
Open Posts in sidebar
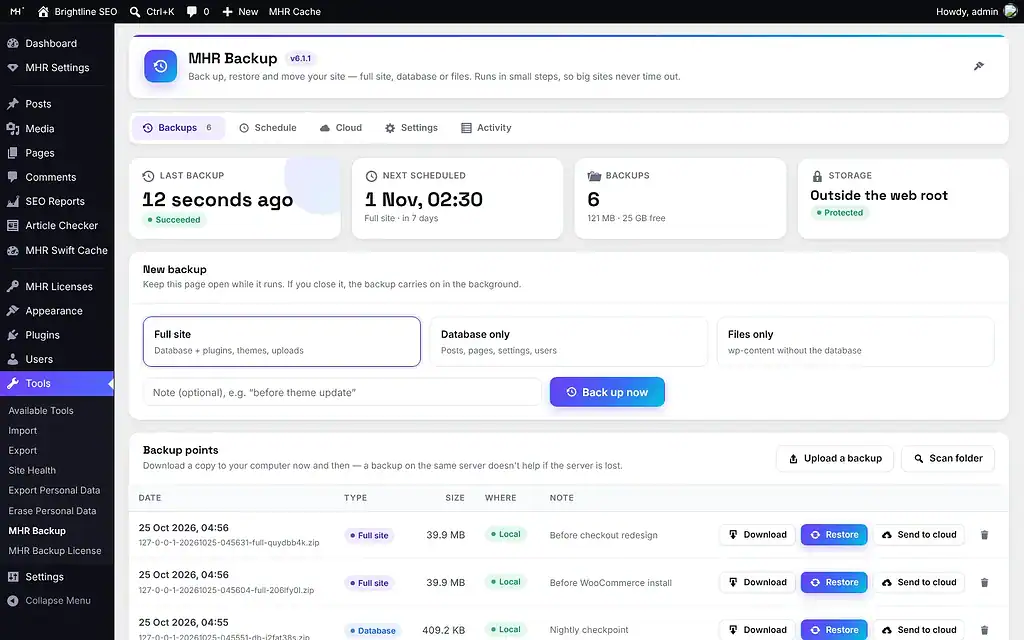[57, 104]
